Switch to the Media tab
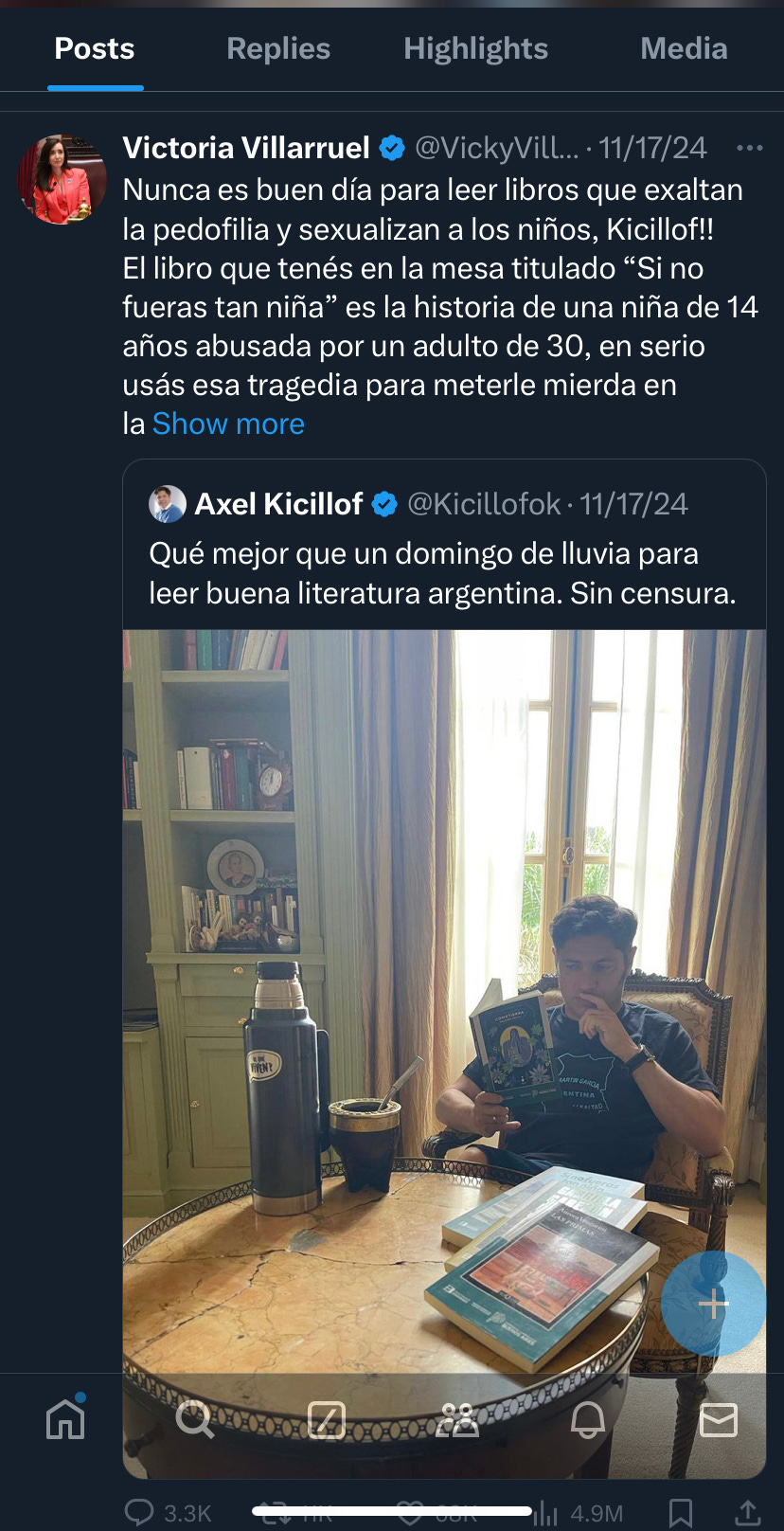 (684, 49)
